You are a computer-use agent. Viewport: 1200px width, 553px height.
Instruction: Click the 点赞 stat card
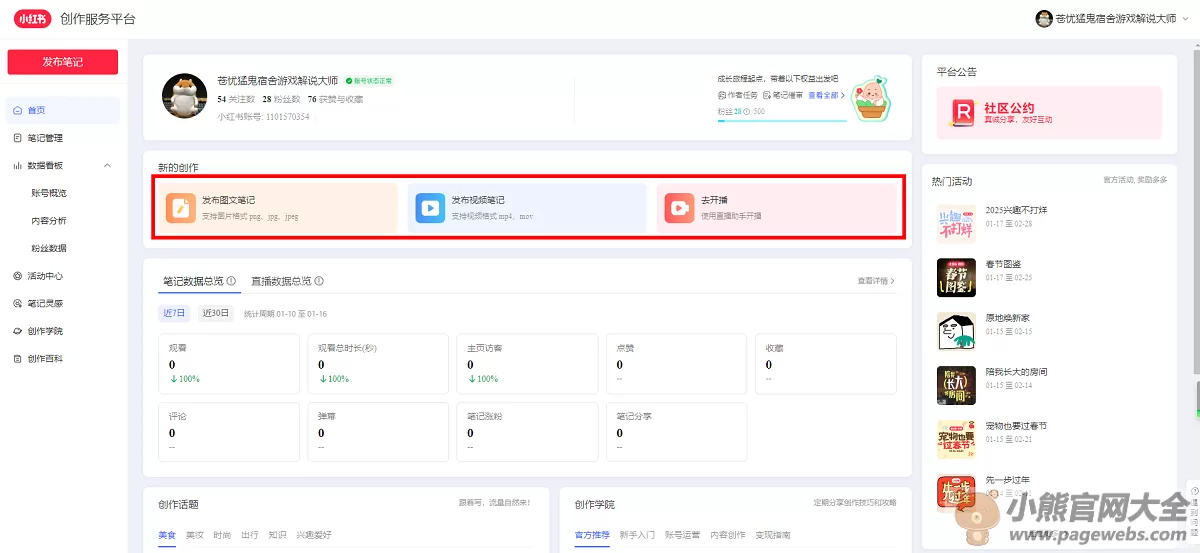[676, 364]
